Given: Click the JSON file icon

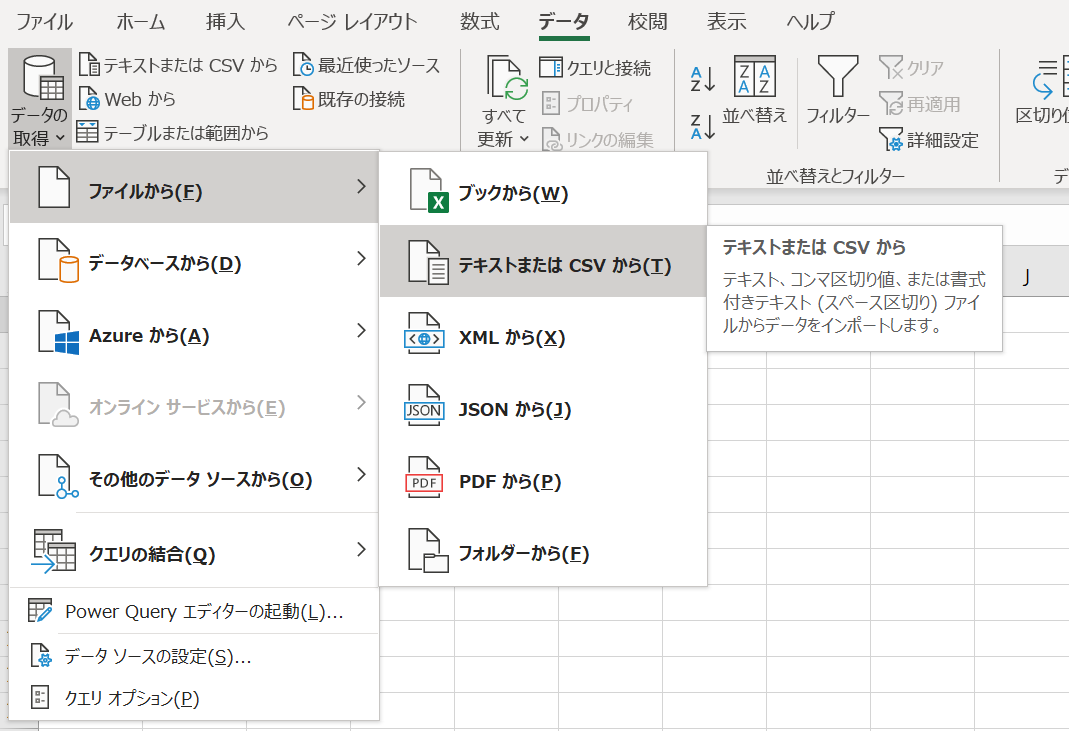Looking at the screenshot, I should [424, 406].
